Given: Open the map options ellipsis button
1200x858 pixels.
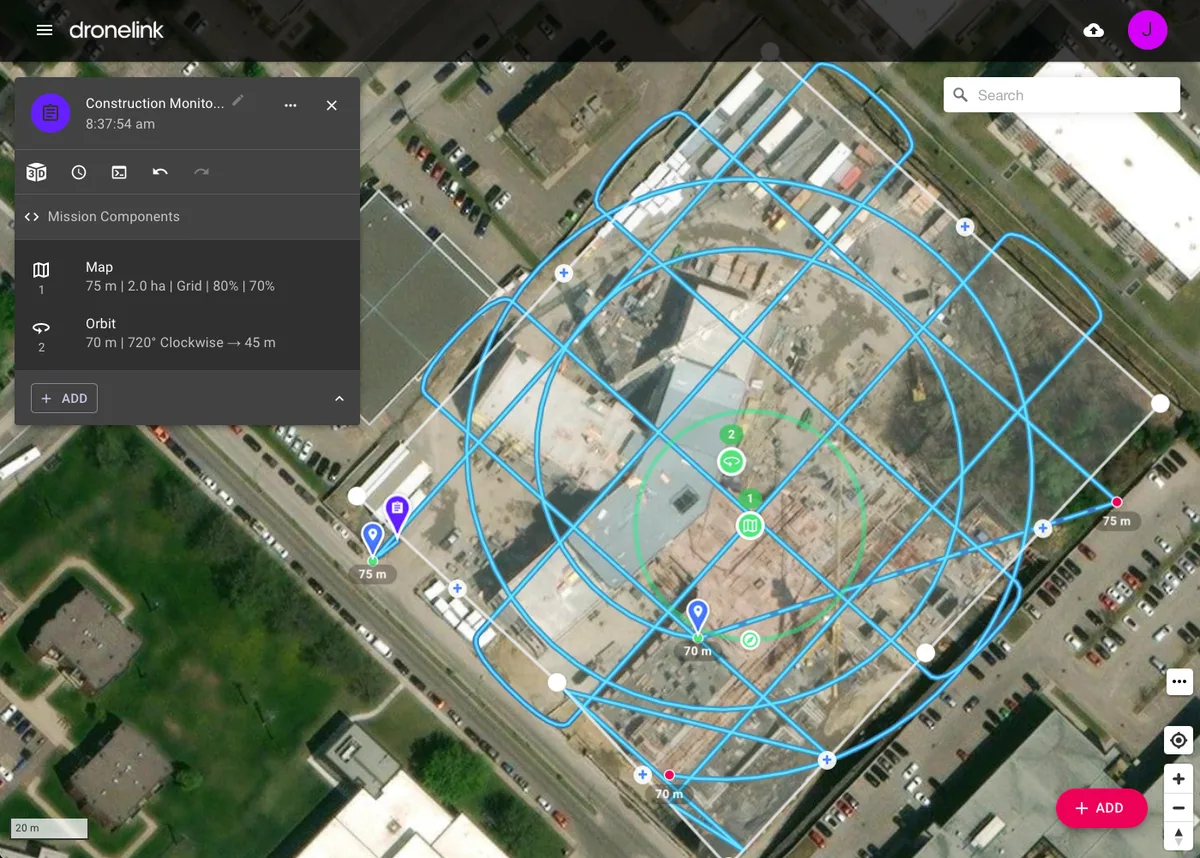Looking at the screenshot, I should pos(1179,682).
